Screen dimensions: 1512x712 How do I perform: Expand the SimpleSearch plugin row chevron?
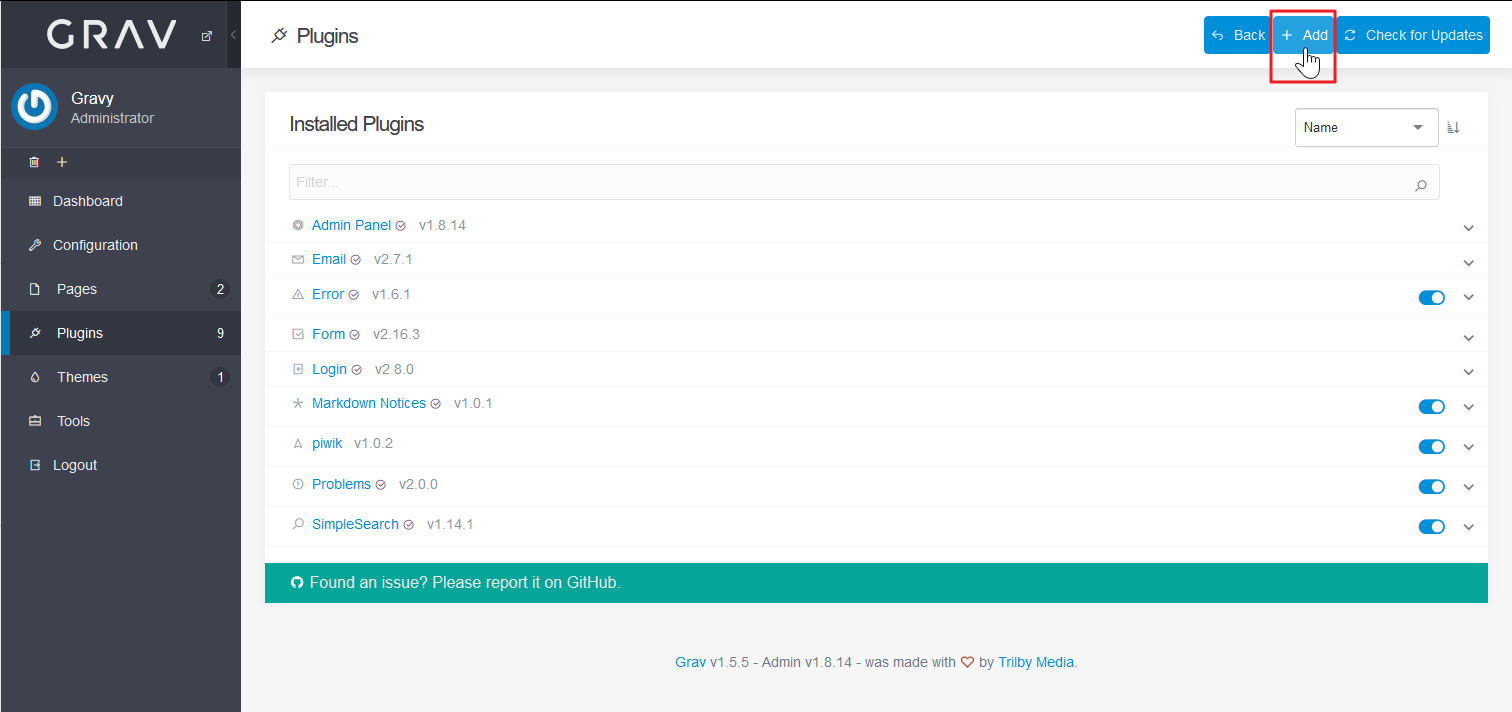pyautogui.click(x=1468, y=526)
